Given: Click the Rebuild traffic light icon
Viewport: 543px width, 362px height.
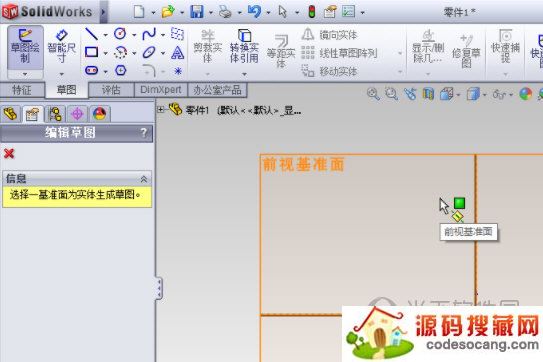Looking at the screenshot, I should [312, 12].
